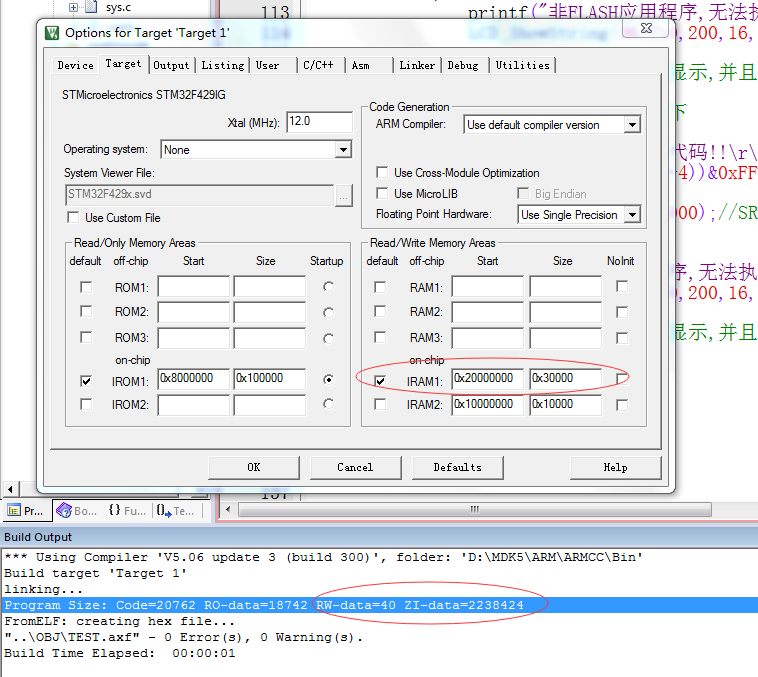Click the OK button
The width and height of the screenshot is (758, 677).
[x=254, y=468]
